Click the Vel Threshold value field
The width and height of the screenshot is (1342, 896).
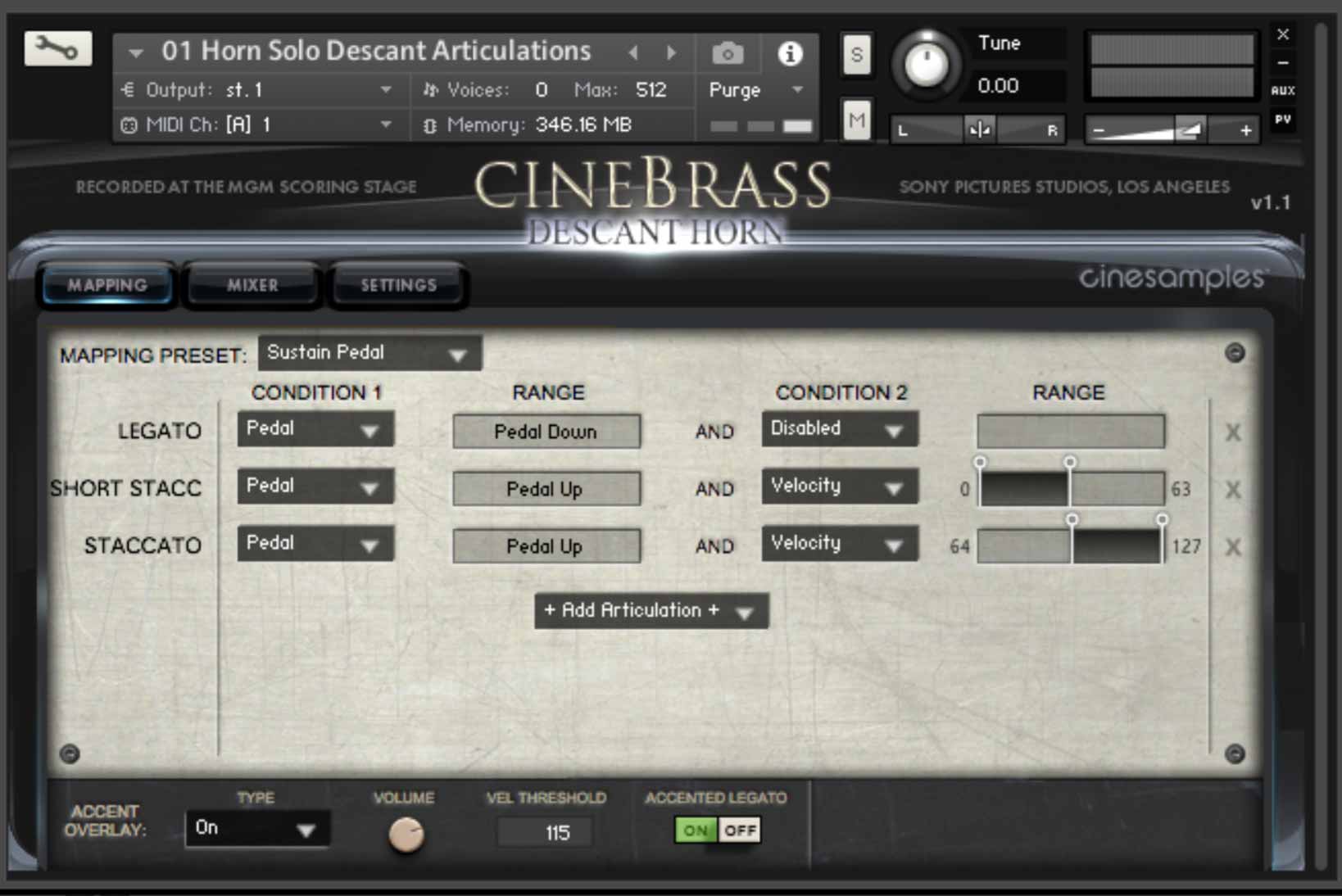click(543, 832)
